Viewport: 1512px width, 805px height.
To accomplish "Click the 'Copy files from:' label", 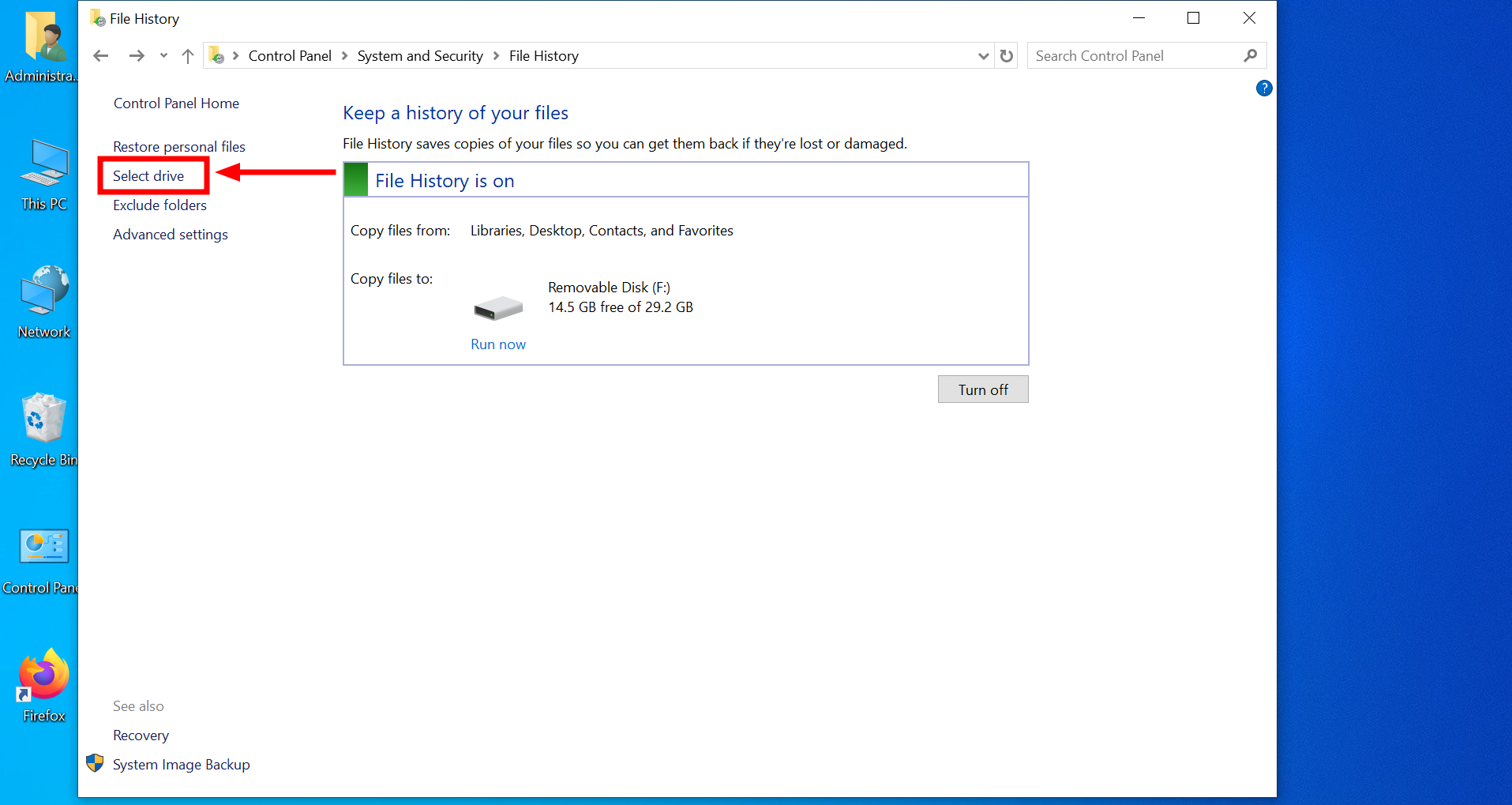I will pyautogui.click(x=400, y=231).
